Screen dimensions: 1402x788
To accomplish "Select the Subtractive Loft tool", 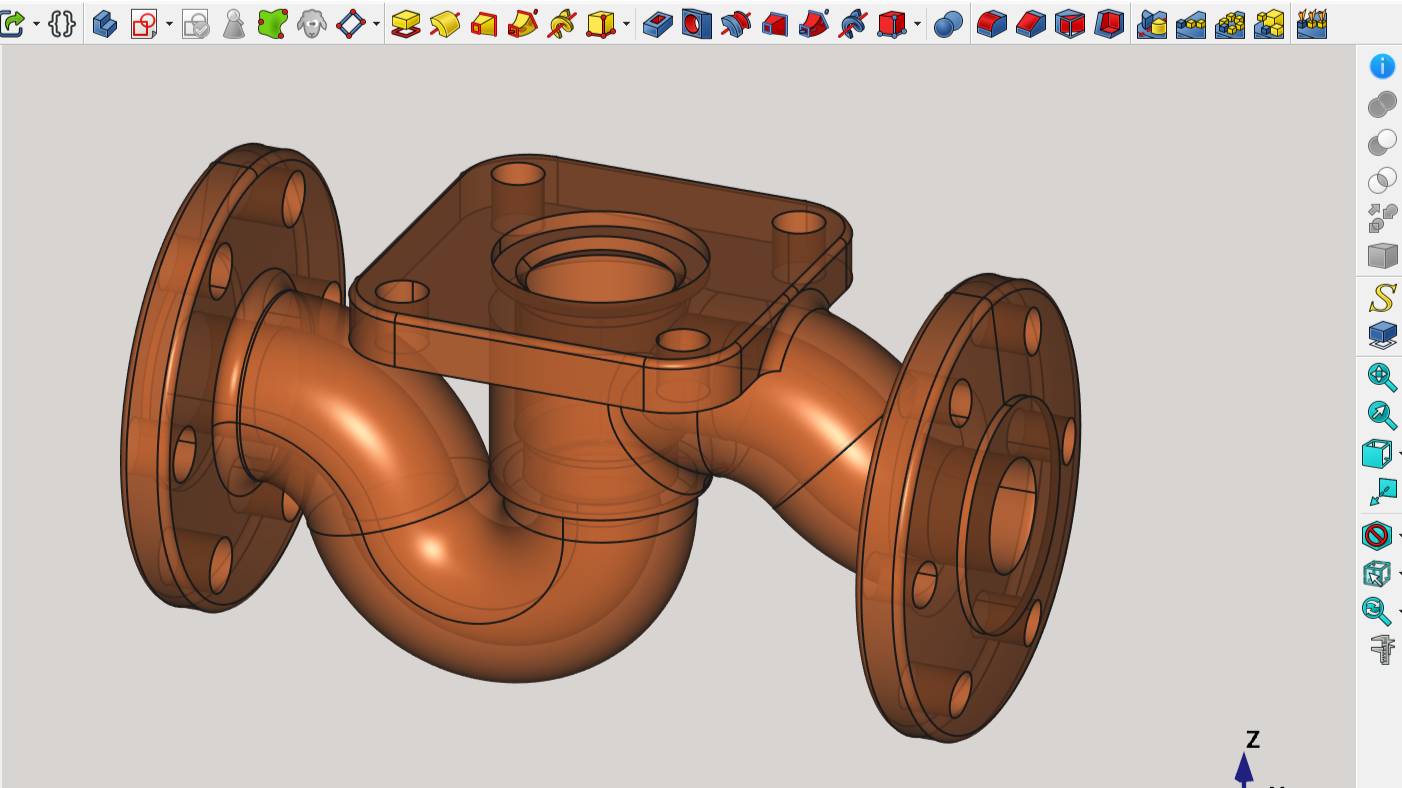I will [x=774, y=23].
